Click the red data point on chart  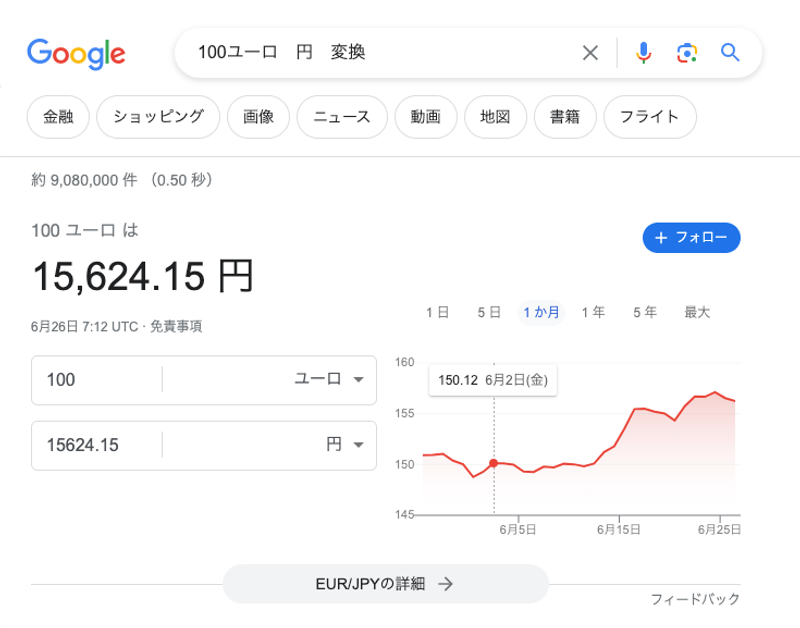494,463
